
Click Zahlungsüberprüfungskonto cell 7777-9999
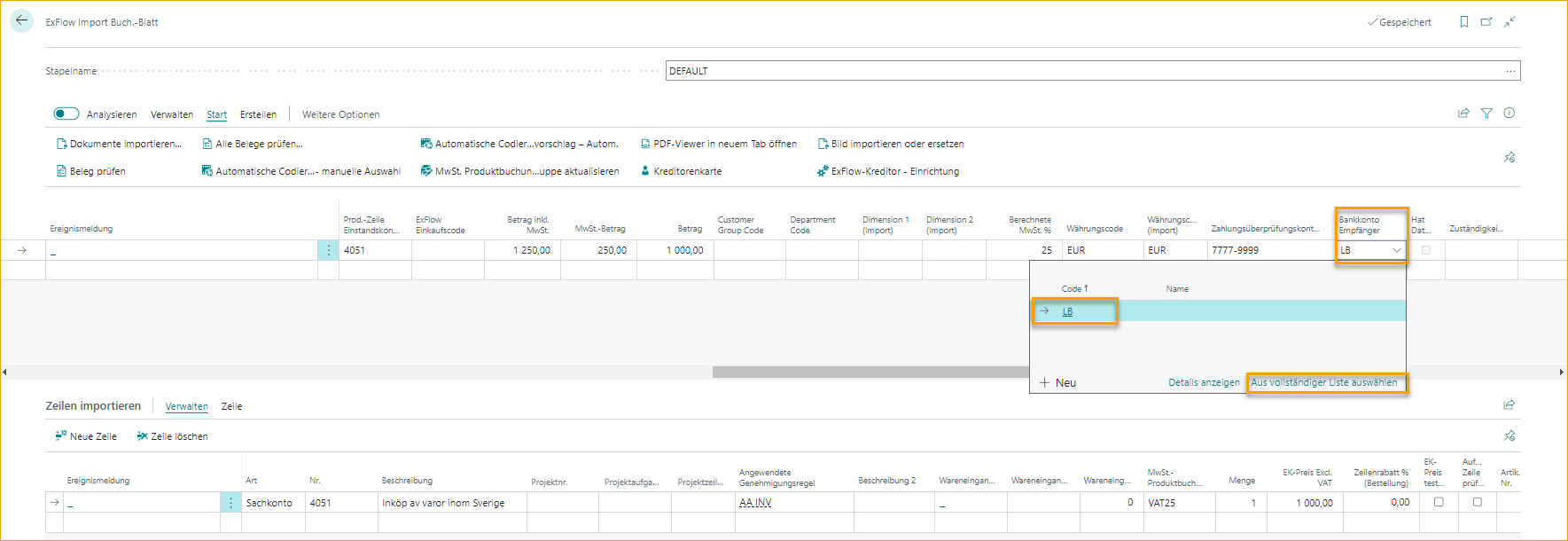[x=1271, y=250]
